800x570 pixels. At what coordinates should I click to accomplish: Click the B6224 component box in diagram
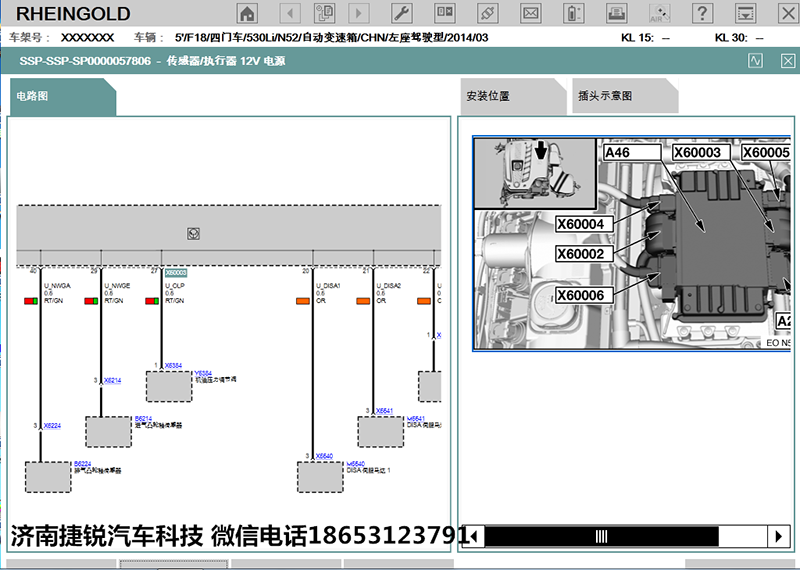[48, 477]
